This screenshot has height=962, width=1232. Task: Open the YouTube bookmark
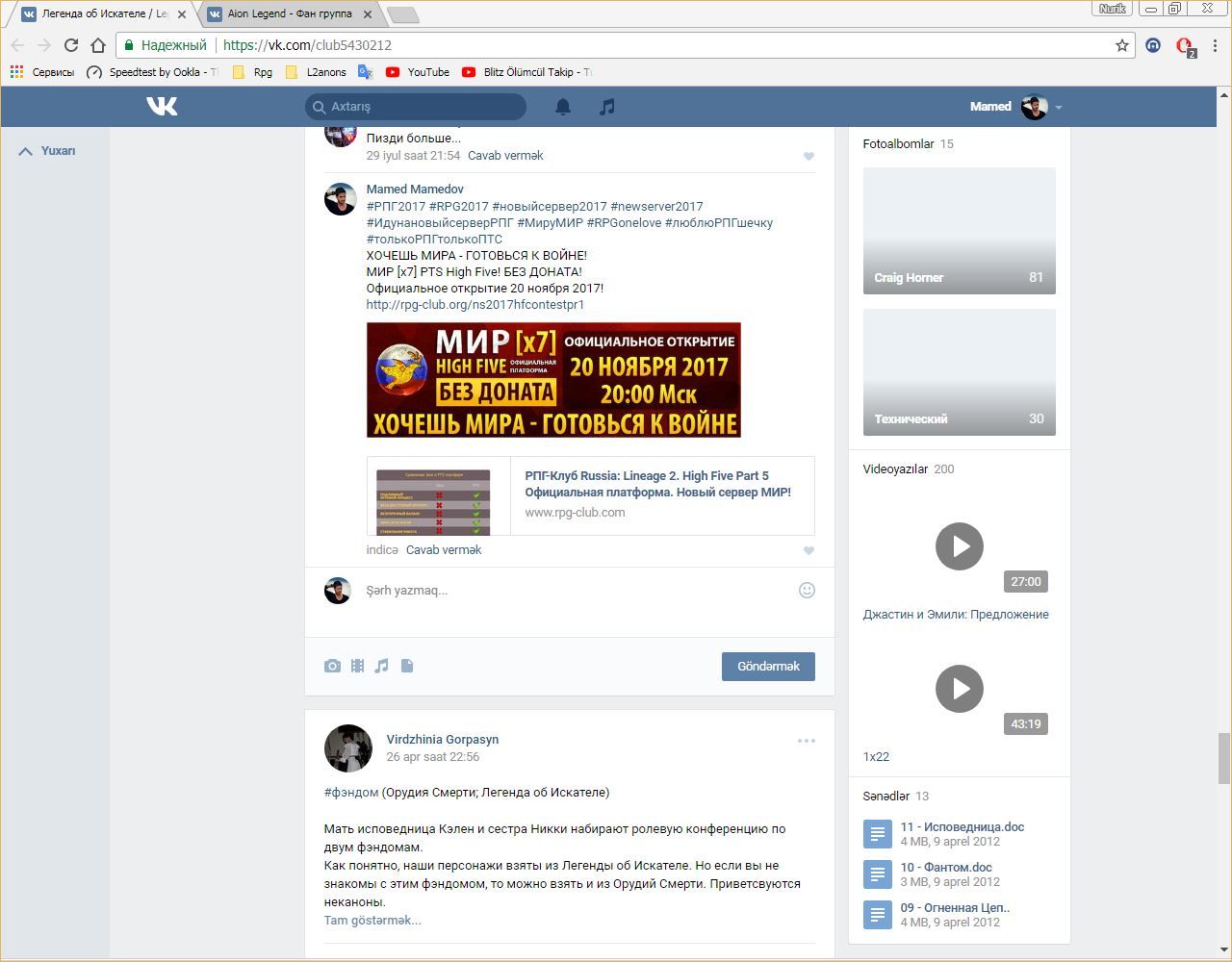418,72
